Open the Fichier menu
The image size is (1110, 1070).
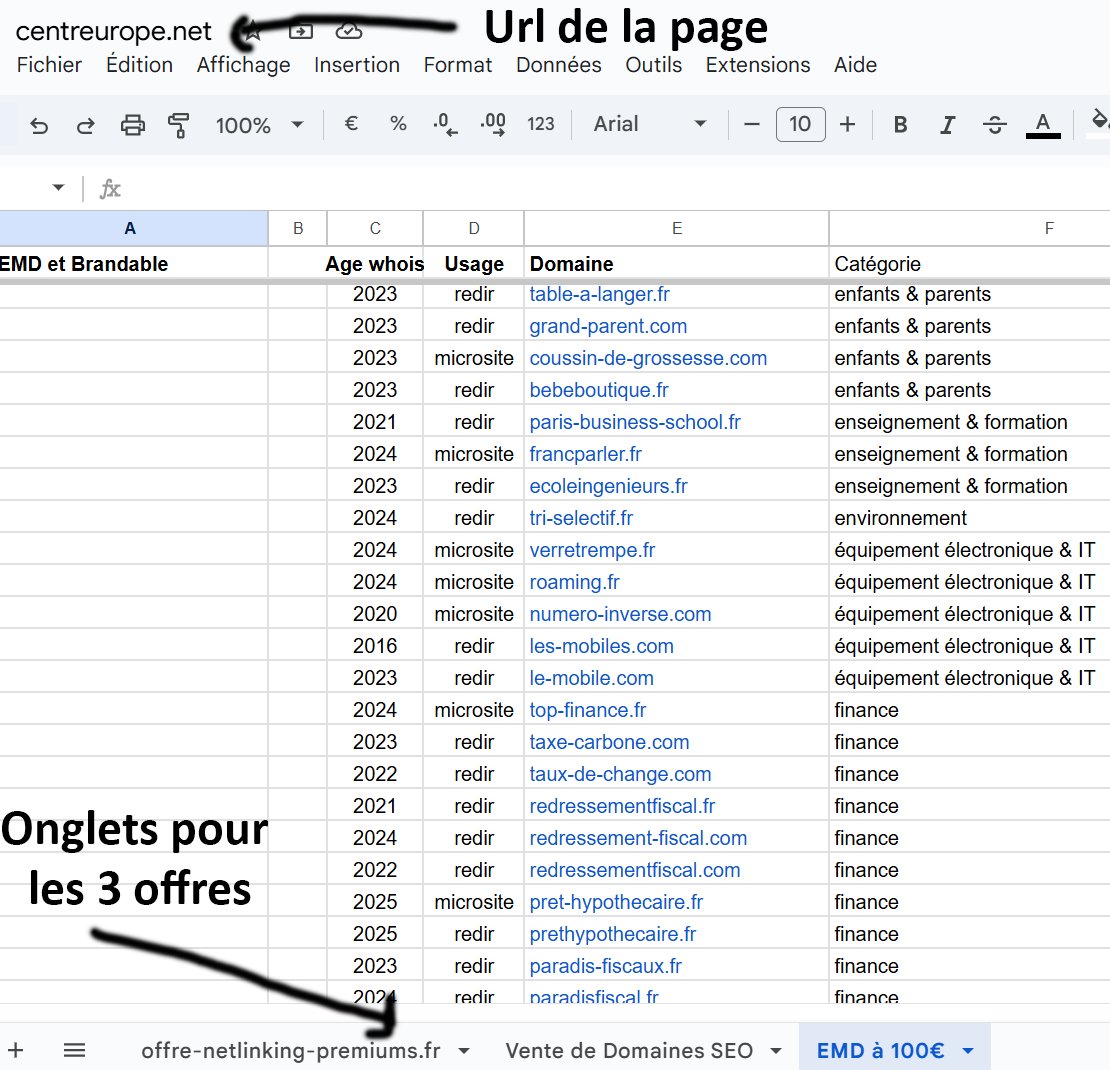49,65
